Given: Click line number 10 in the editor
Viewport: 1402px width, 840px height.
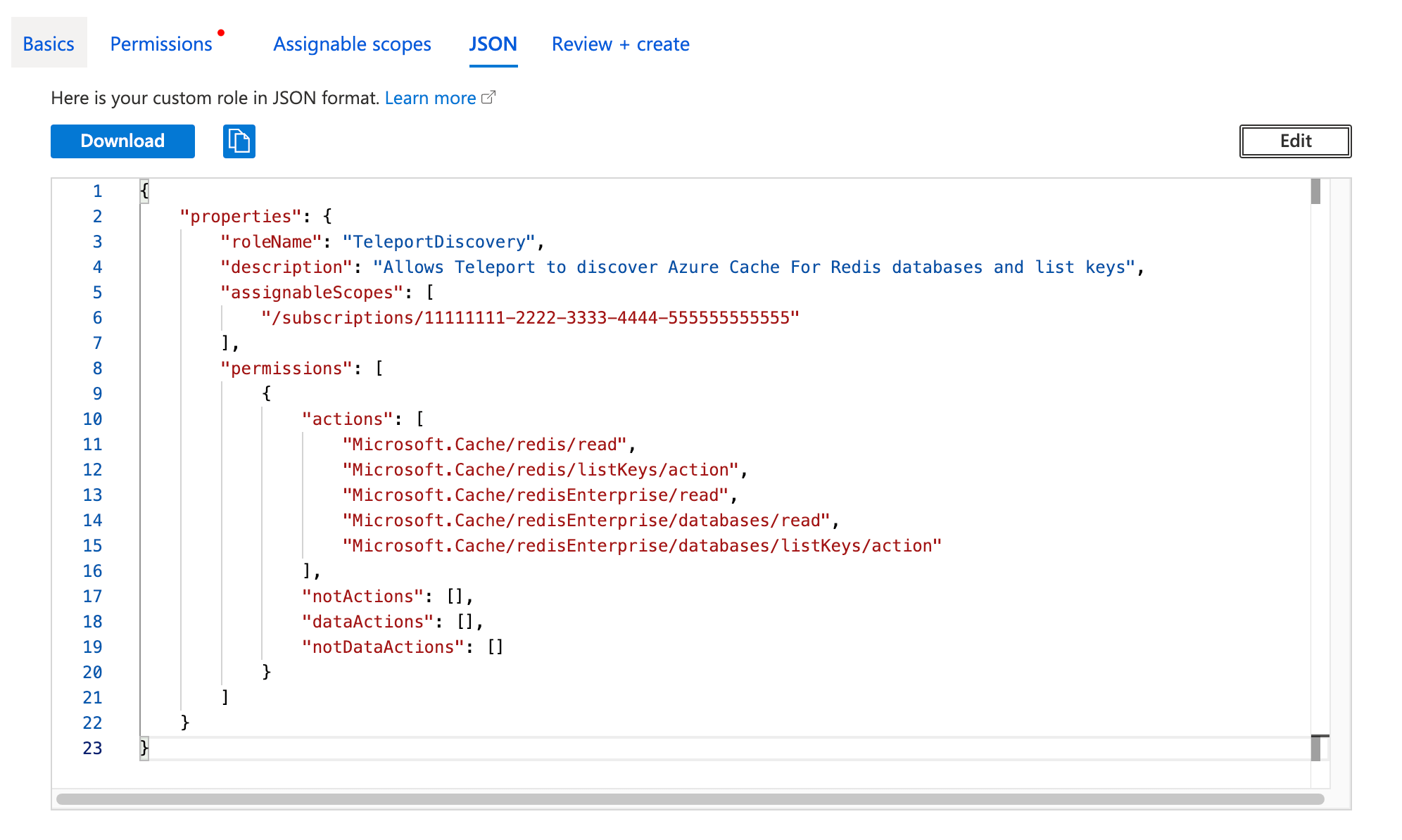Looking at the screenshot, I should click(91, 419).
